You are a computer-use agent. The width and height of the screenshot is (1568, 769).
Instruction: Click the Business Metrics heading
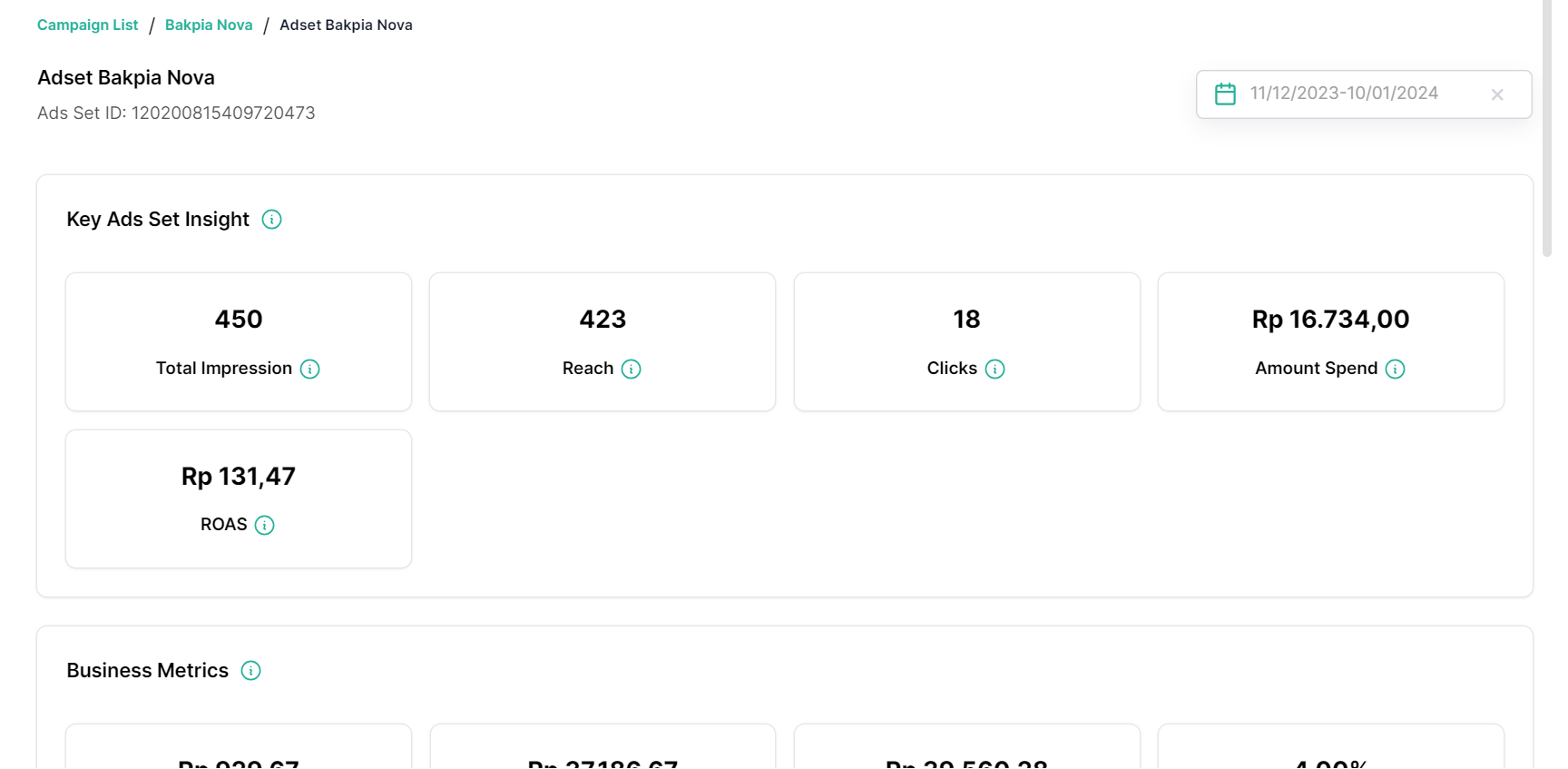[148, 671]
